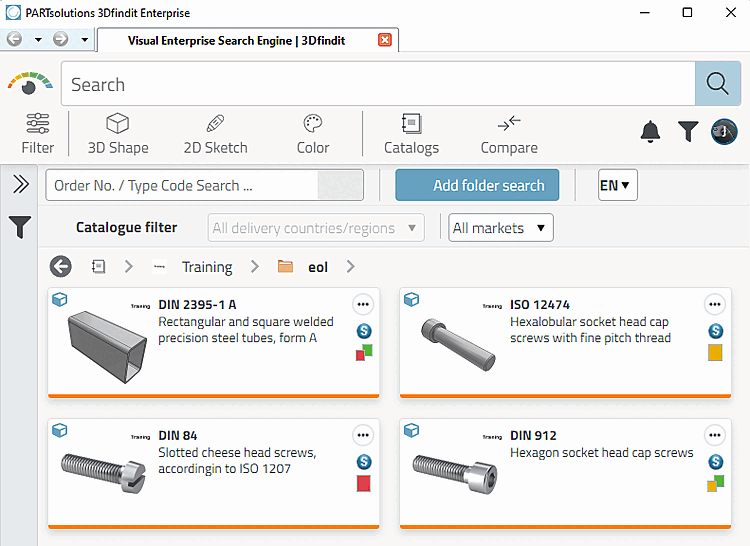
Task: Click the notification bell icon
Action: click(651, 131)
